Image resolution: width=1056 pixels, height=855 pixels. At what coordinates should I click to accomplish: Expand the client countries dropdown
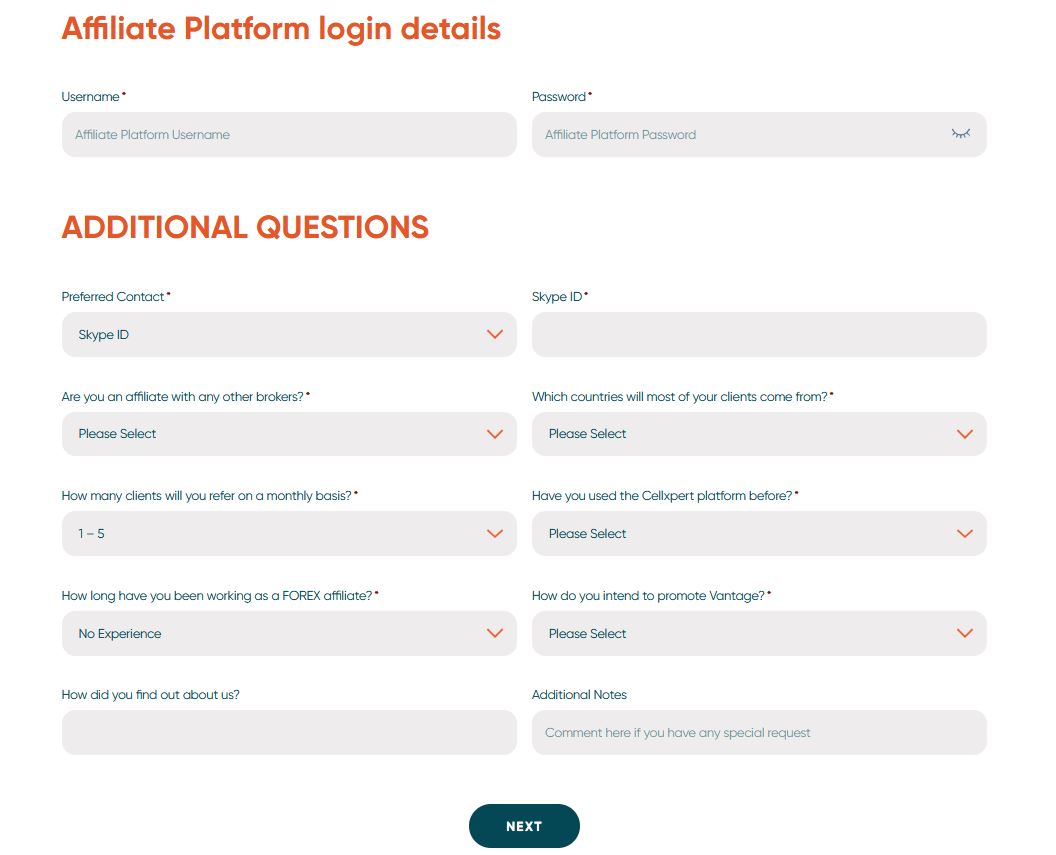click(x=759, y=434)
